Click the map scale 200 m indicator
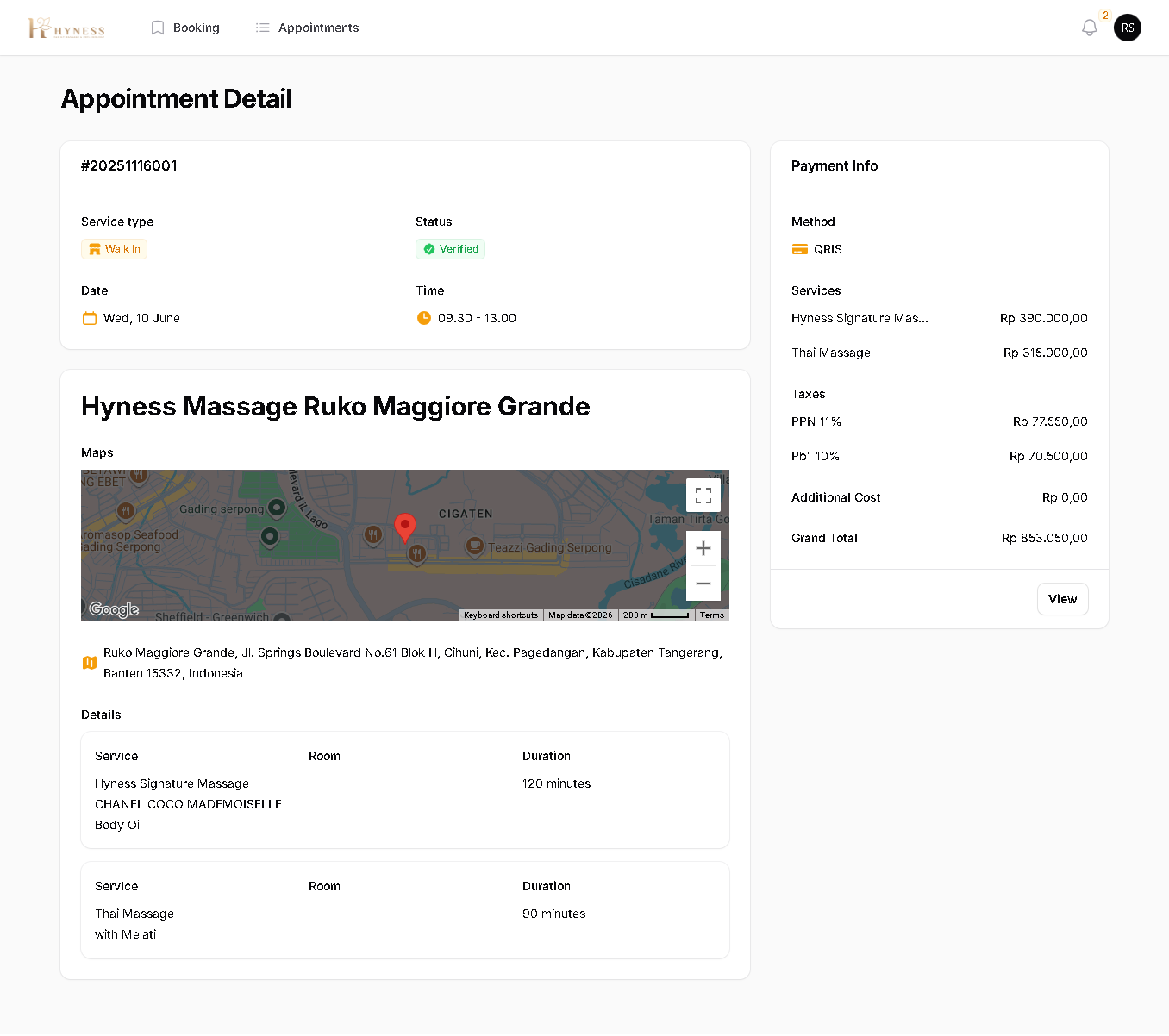Screen dimensions: 1169x1036 [x=656, y=615]
